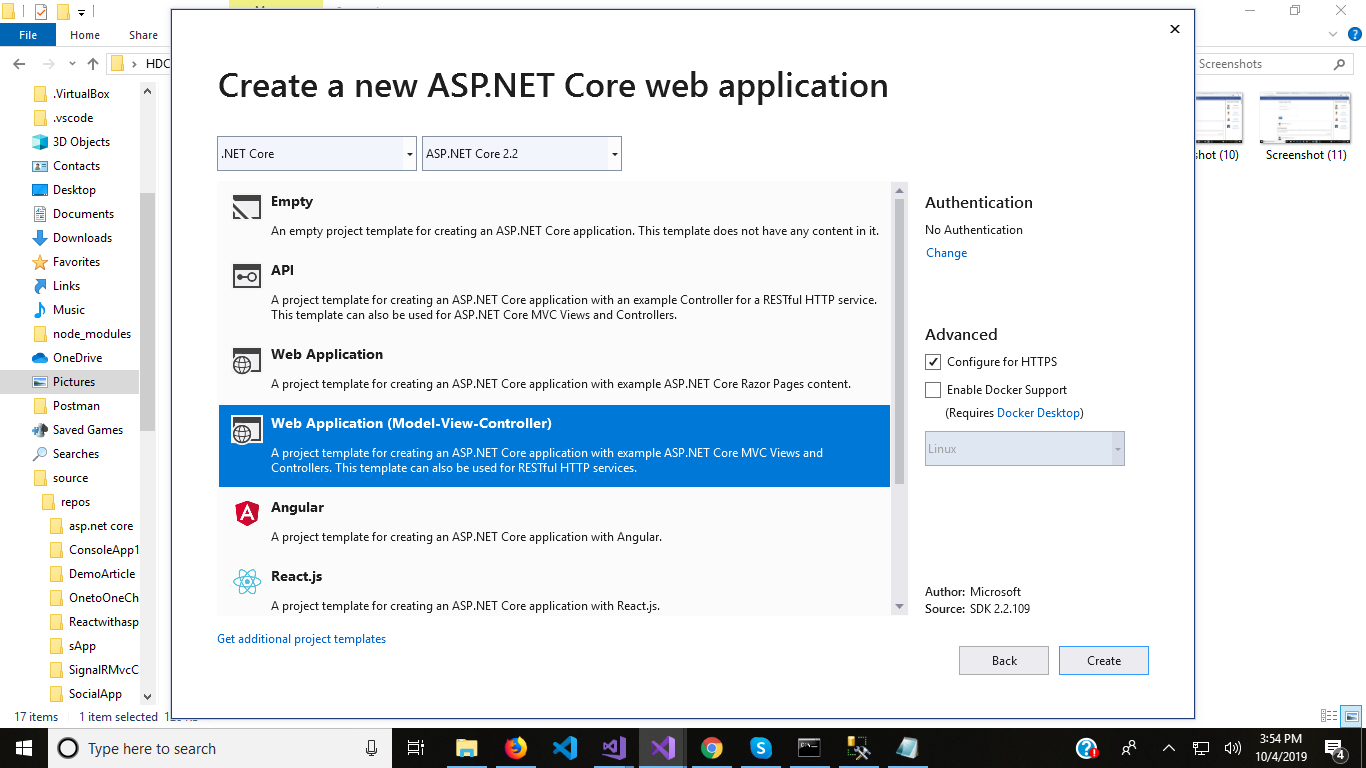Click the Create button
This screenshot has width=1366, height=768.
(x=1104, y=661)
